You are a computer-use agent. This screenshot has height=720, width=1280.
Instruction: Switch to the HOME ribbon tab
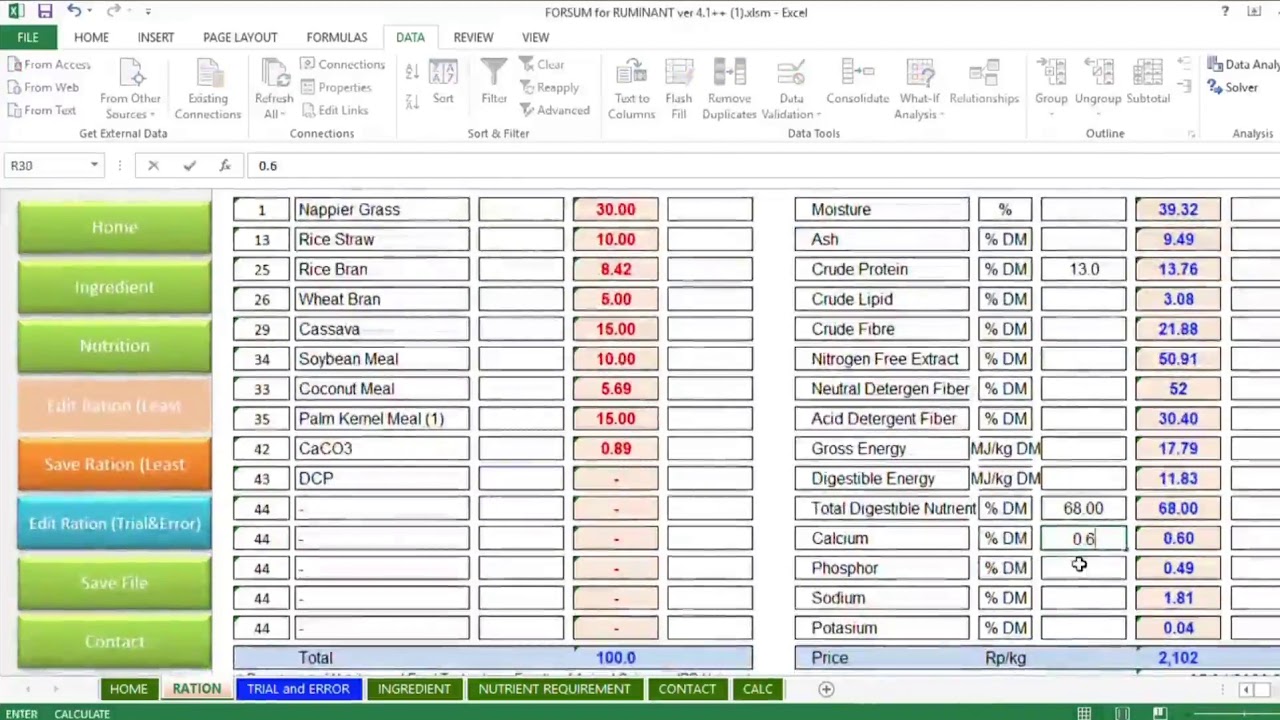point(91,37)
